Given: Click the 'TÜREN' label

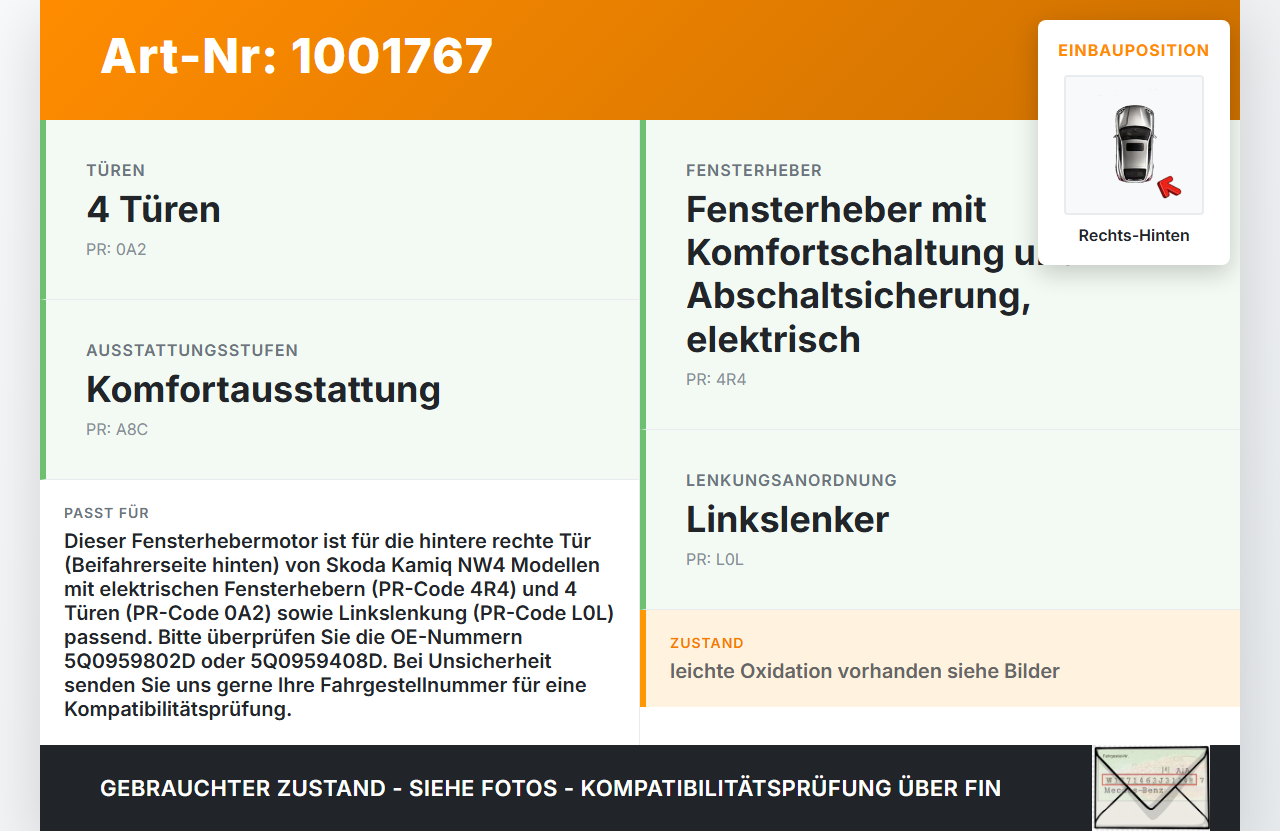Looking at the screenshot, I should pyautogui.click(x=116, y=170).
